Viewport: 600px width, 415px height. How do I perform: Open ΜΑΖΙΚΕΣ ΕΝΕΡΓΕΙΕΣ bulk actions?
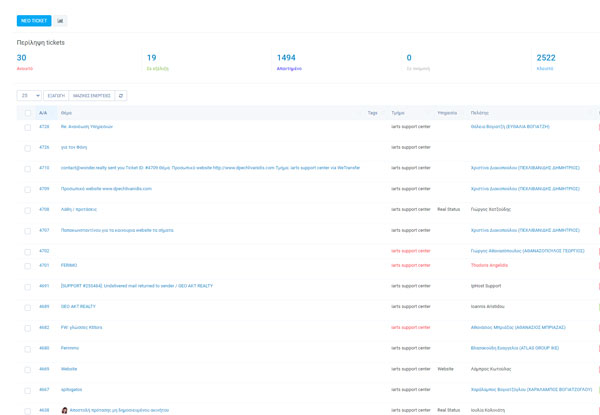[x=92, y=96]
